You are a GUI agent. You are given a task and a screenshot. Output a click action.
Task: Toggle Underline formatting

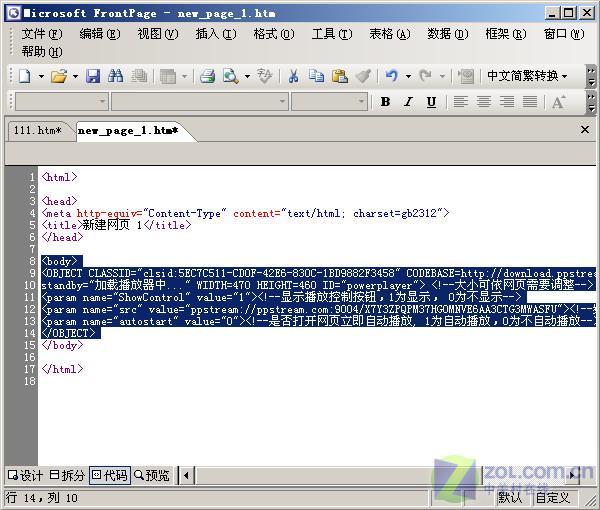(x=431, y=101)
